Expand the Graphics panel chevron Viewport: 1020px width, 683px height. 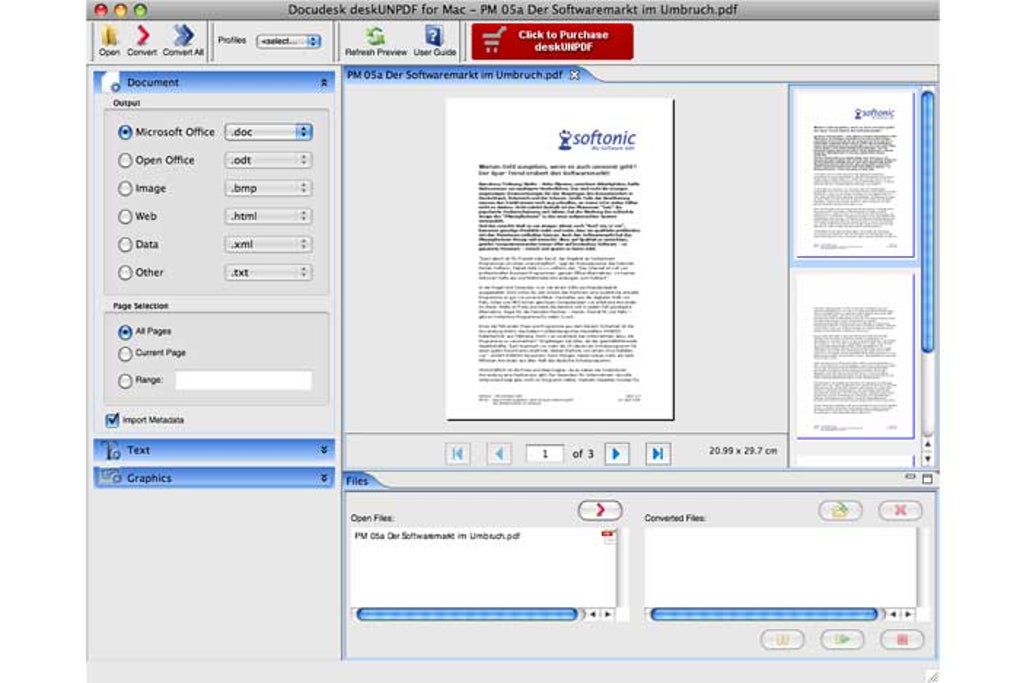pos(324,477)
